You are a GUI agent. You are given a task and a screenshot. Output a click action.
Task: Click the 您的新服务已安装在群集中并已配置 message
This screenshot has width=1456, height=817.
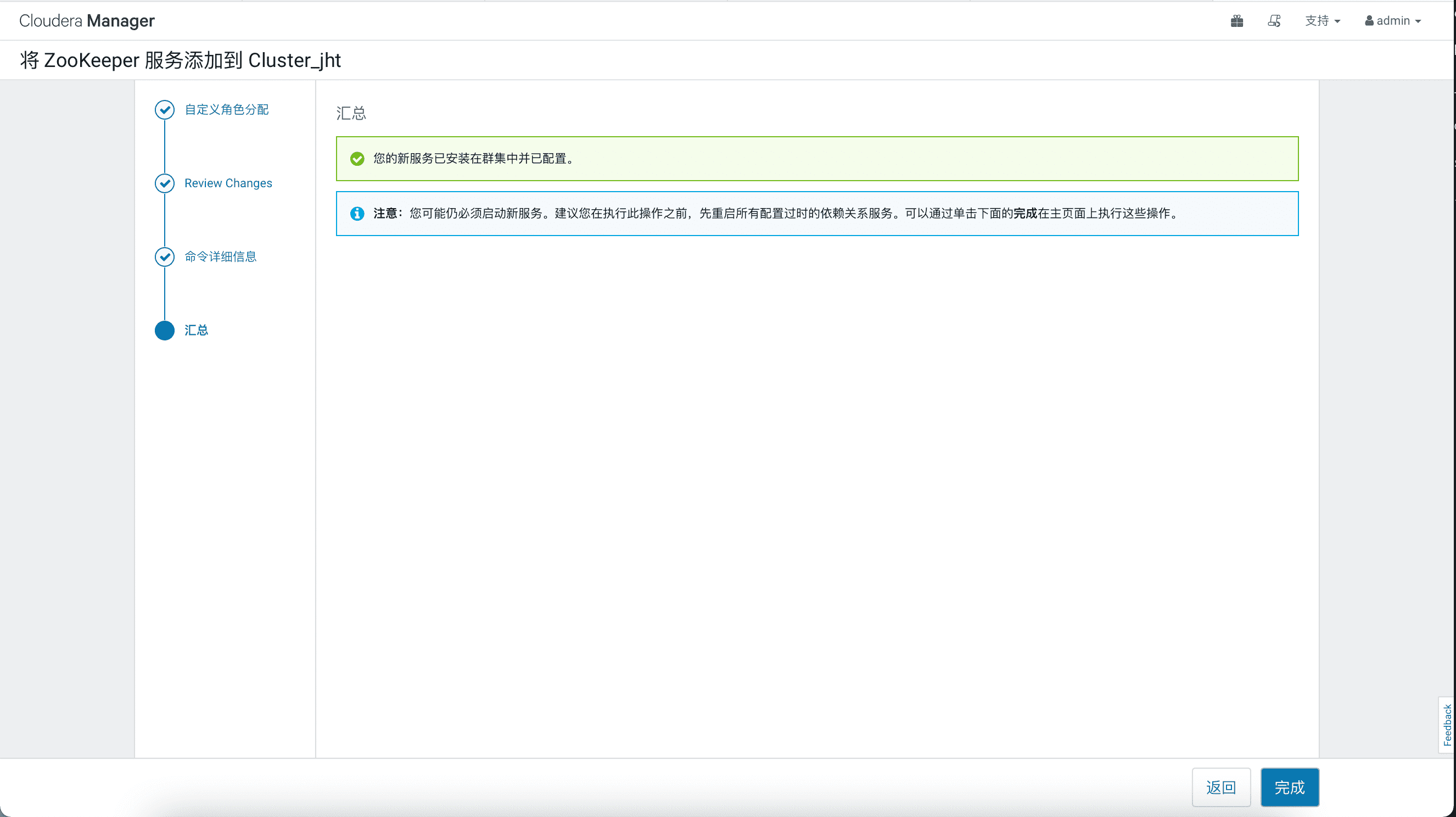click(474, 158)
